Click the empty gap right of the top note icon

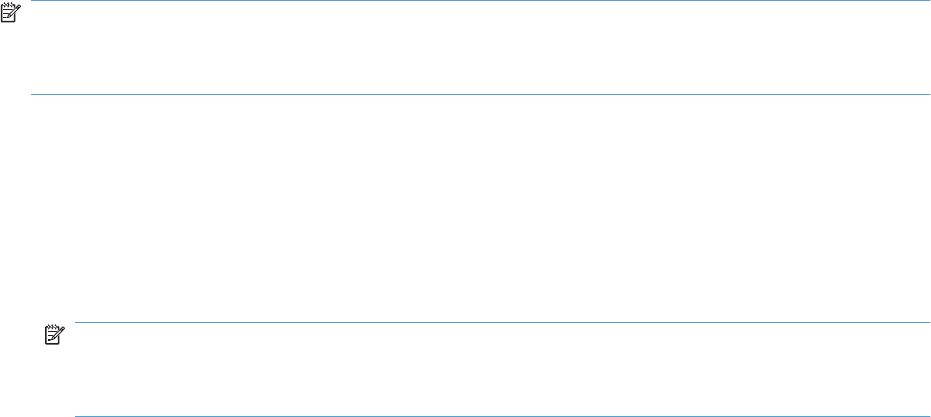point(26,11)
